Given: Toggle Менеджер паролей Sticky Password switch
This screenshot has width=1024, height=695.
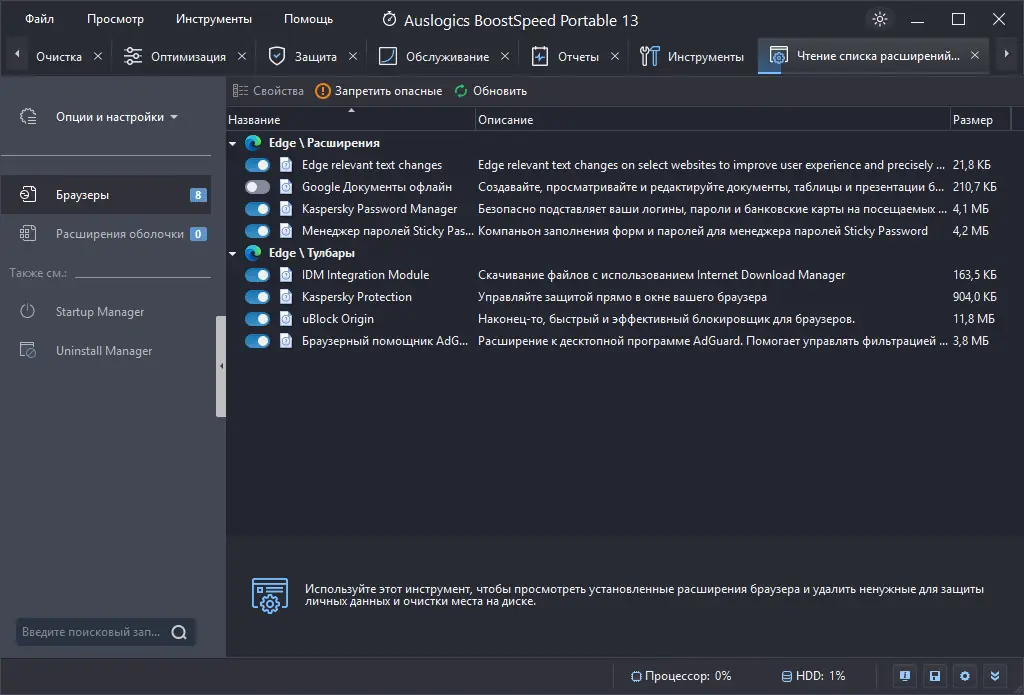Looking at the screenshot, I should pyautogui.click(x=257, y=231).
